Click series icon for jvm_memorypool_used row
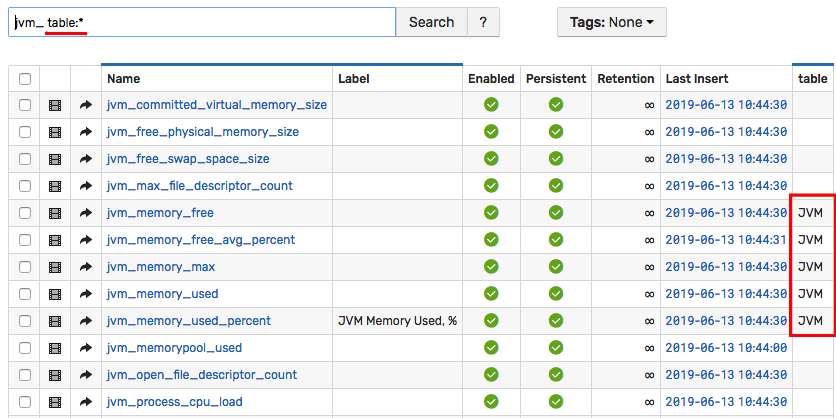 (55, 348)
